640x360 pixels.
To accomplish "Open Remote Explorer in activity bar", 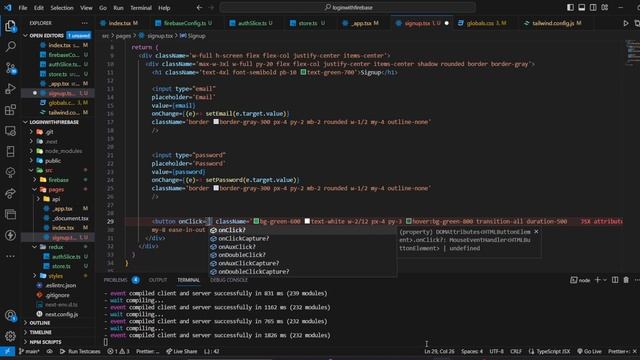I will (x=10, y=131).
